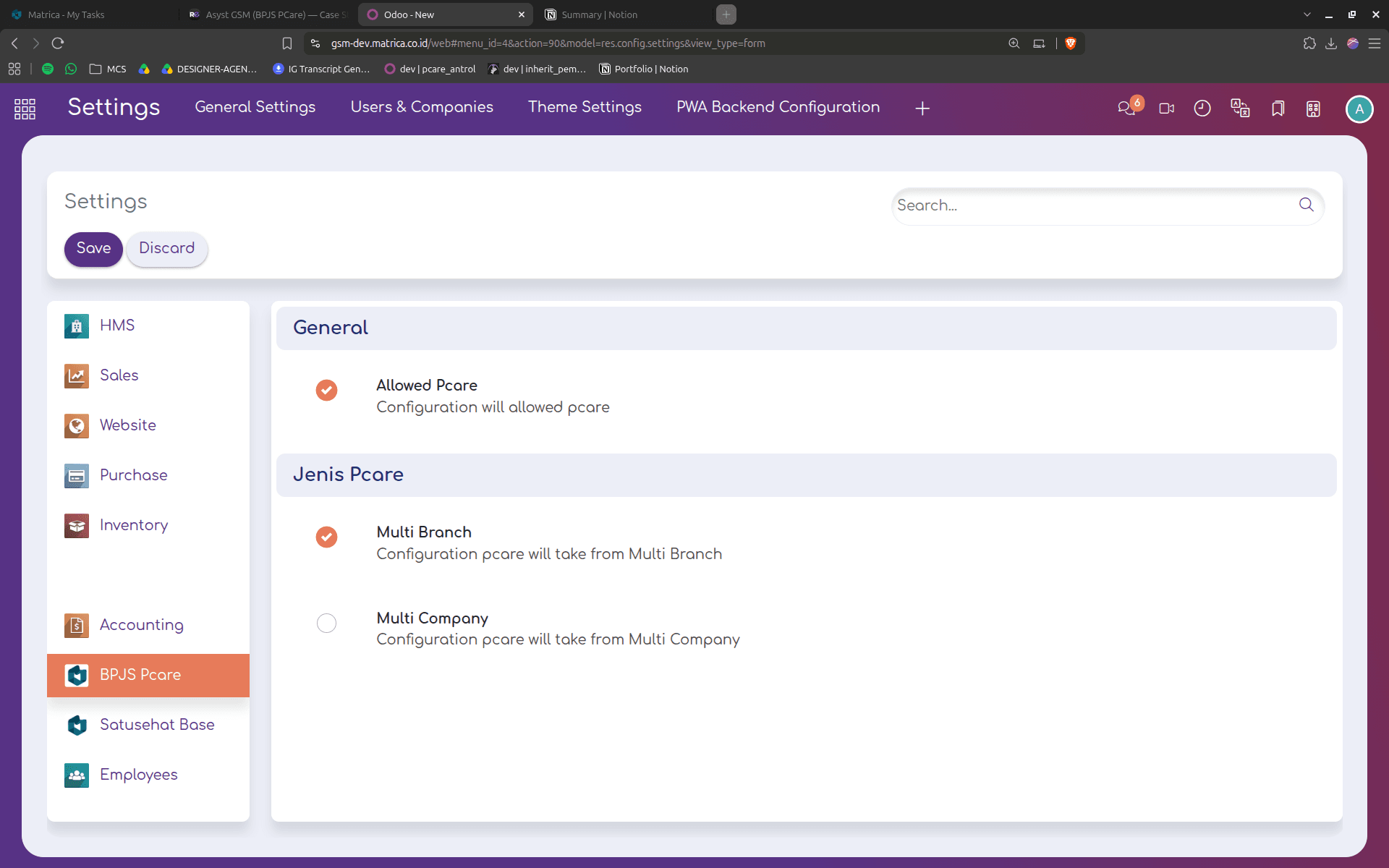Open the activities clock icon
Viewport: 1389px width, 868px height.
(x=1202, y=109)
